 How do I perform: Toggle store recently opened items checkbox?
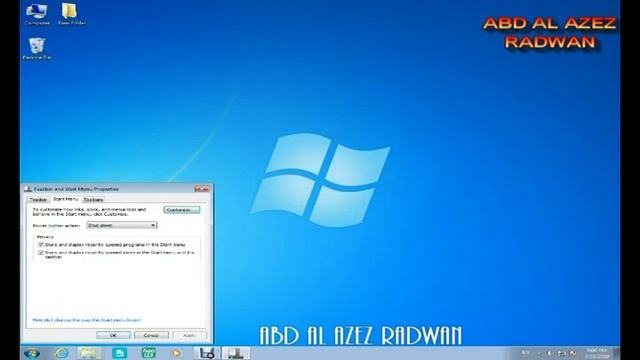[41, 253]
